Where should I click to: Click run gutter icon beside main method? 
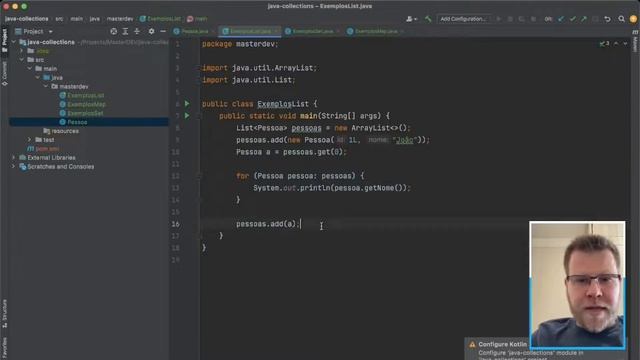click(x=187, y=116)
